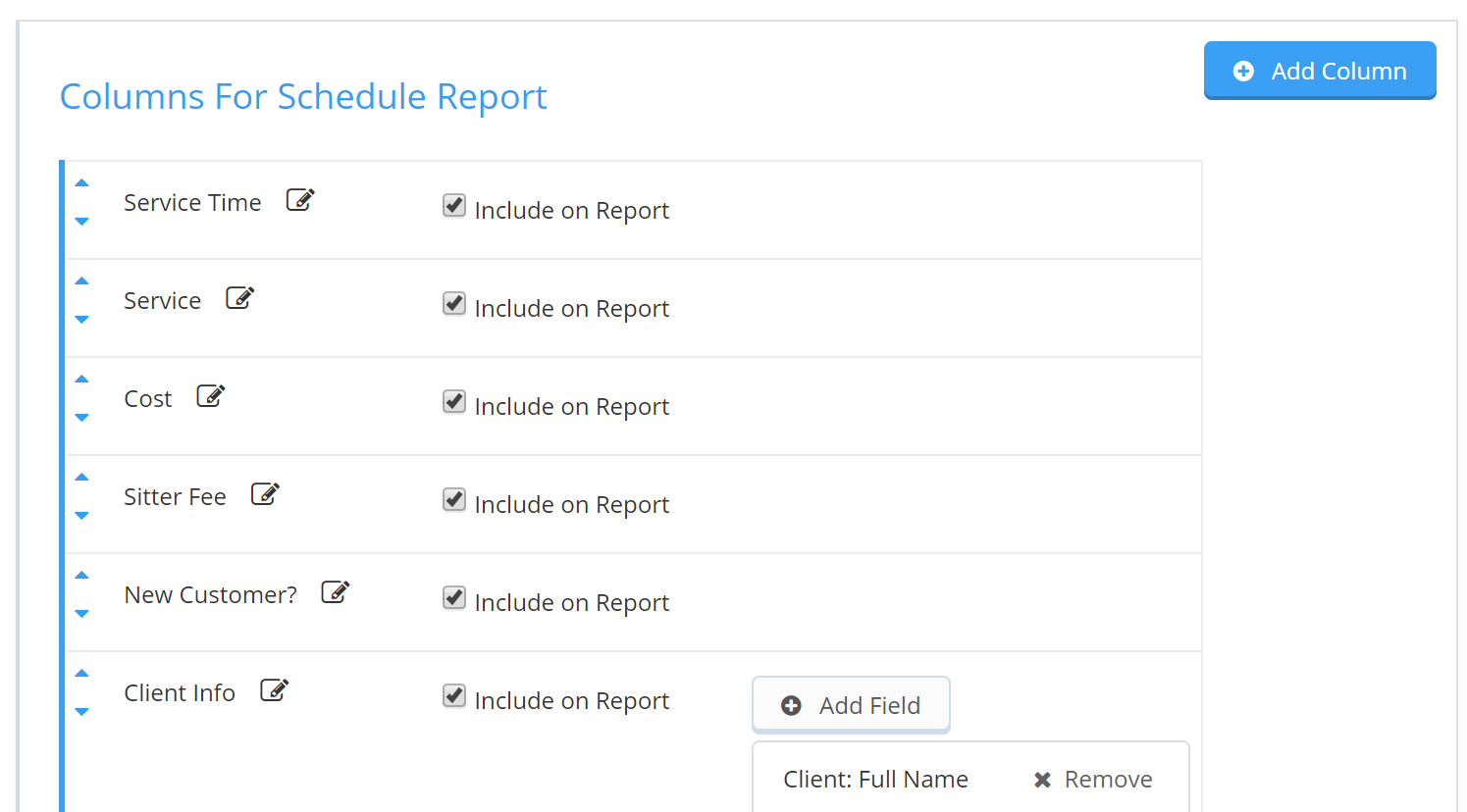Image resolution: width=1467 pixels, height=812 pixels.
Task: Move New Customer? column up
Action: click(x=82, y=576)
